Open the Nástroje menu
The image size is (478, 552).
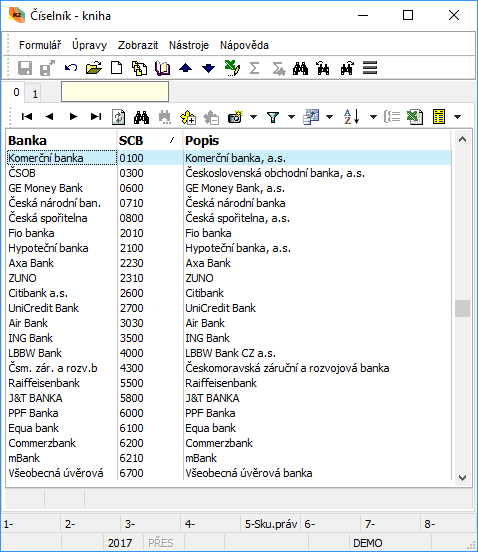click(189, 45)
